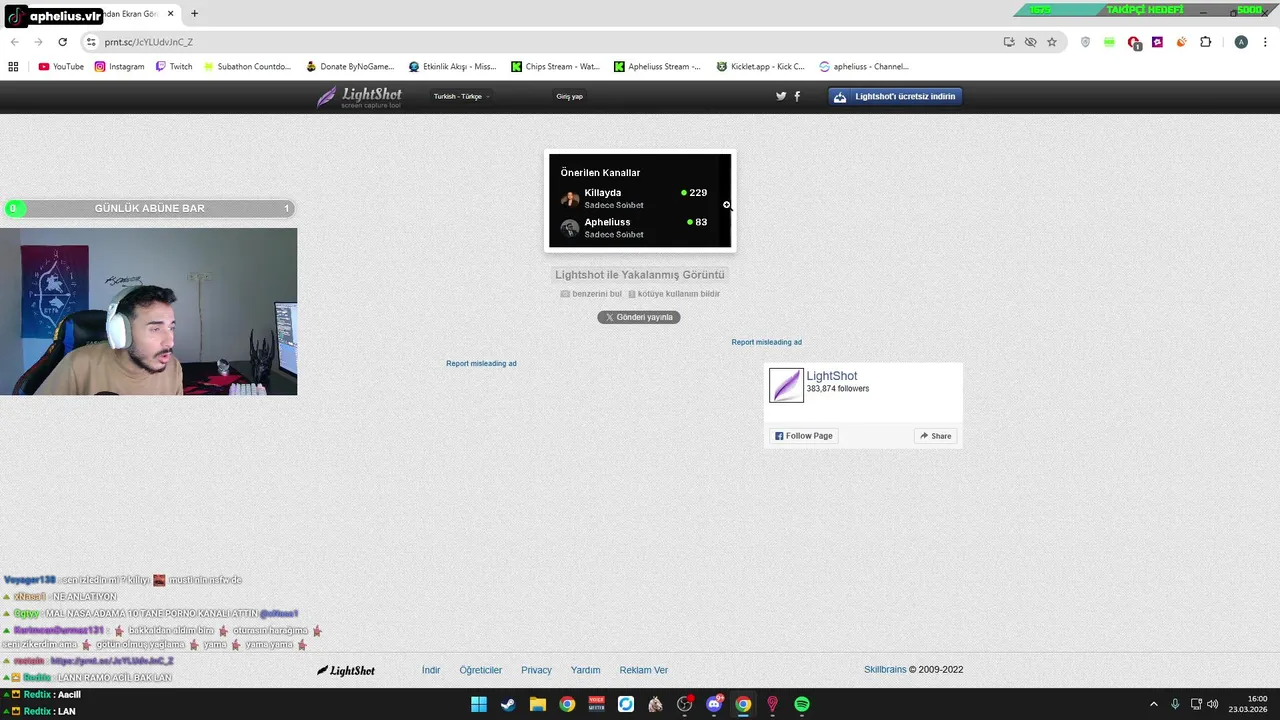
Task: Open the install app icon in address bar
Action: (x=1009, y=42)
